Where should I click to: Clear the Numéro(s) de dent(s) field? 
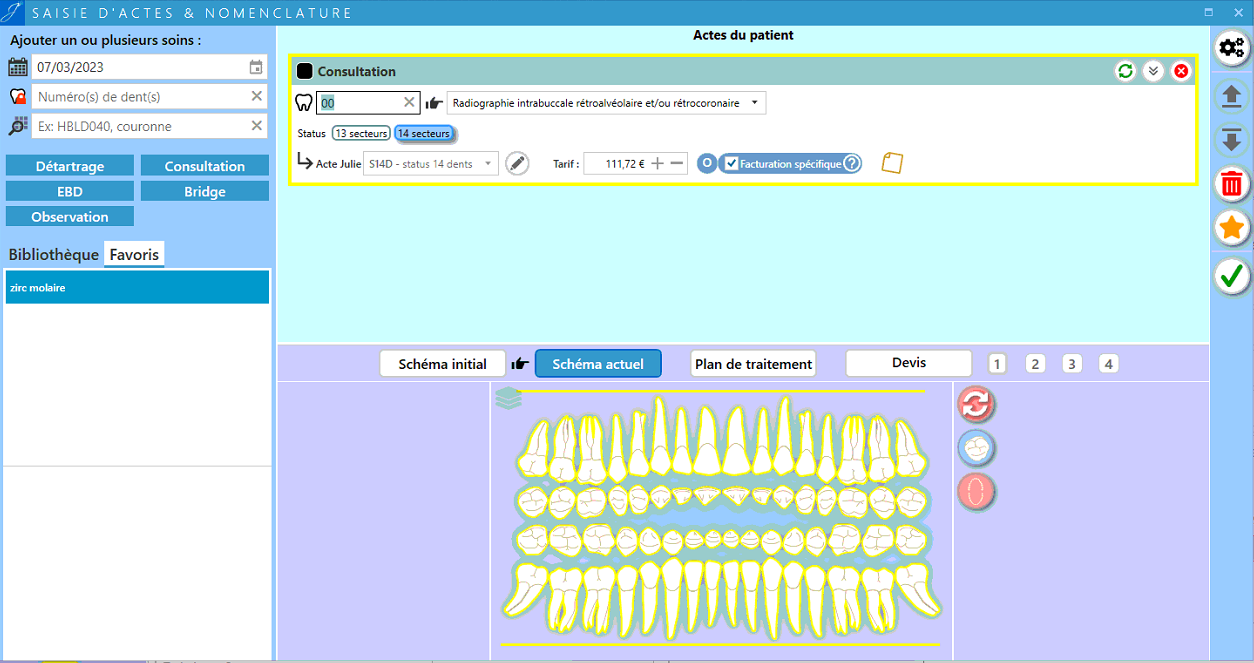point(257,96)
